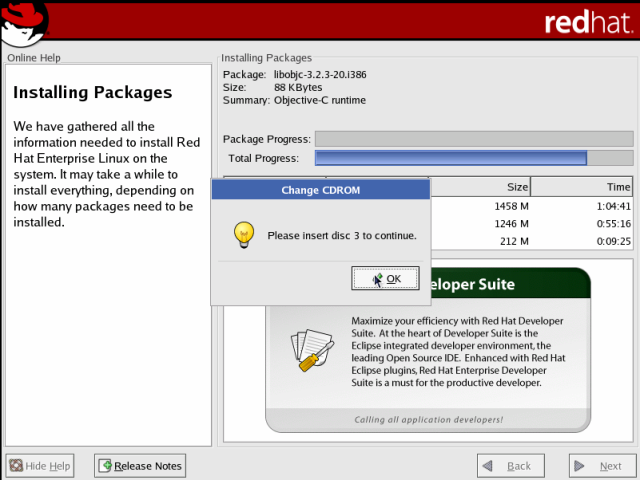Click 'Calling all application developers!' caption

(429, 420)
